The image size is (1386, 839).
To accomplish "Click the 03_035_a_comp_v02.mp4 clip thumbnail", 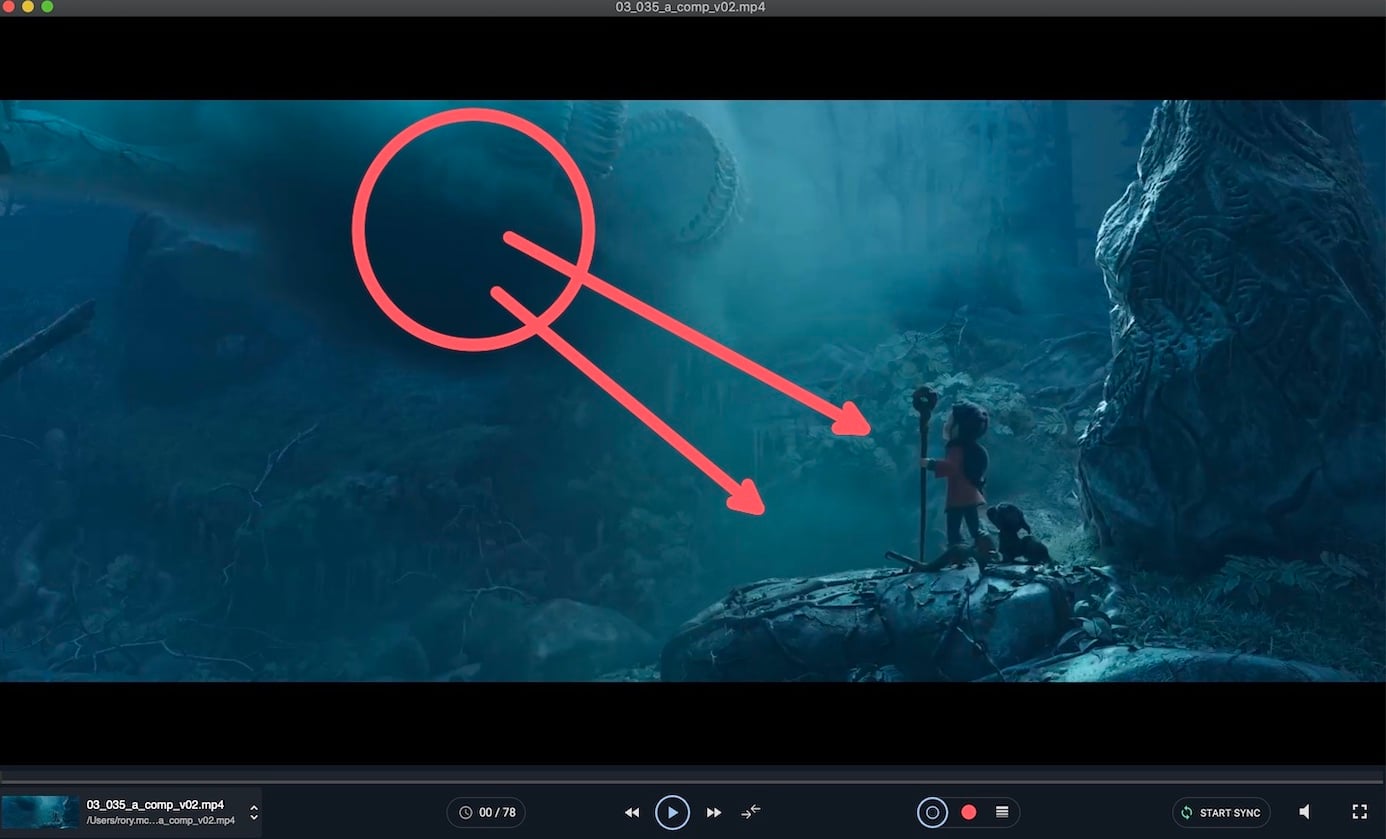I will (x=40, y=813).
